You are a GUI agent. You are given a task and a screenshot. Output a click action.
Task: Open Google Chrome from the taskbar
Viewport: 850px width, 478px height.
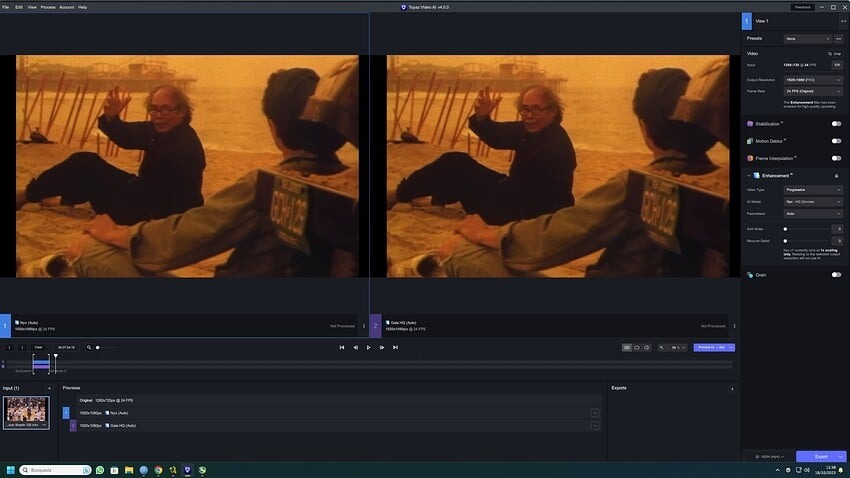point(158,470)
